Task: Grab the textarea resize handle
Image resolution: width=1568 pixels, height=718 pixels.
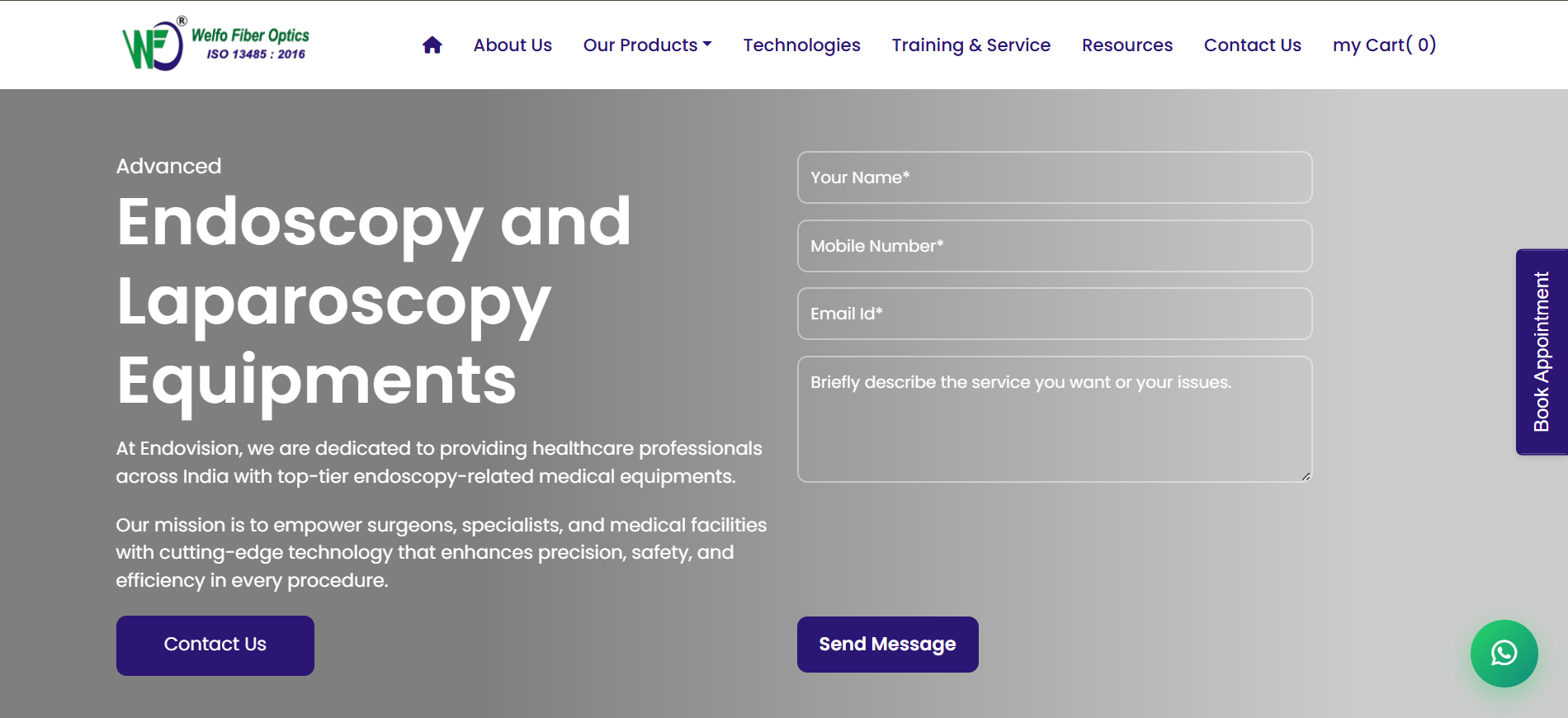Action: coord(1306,476)
